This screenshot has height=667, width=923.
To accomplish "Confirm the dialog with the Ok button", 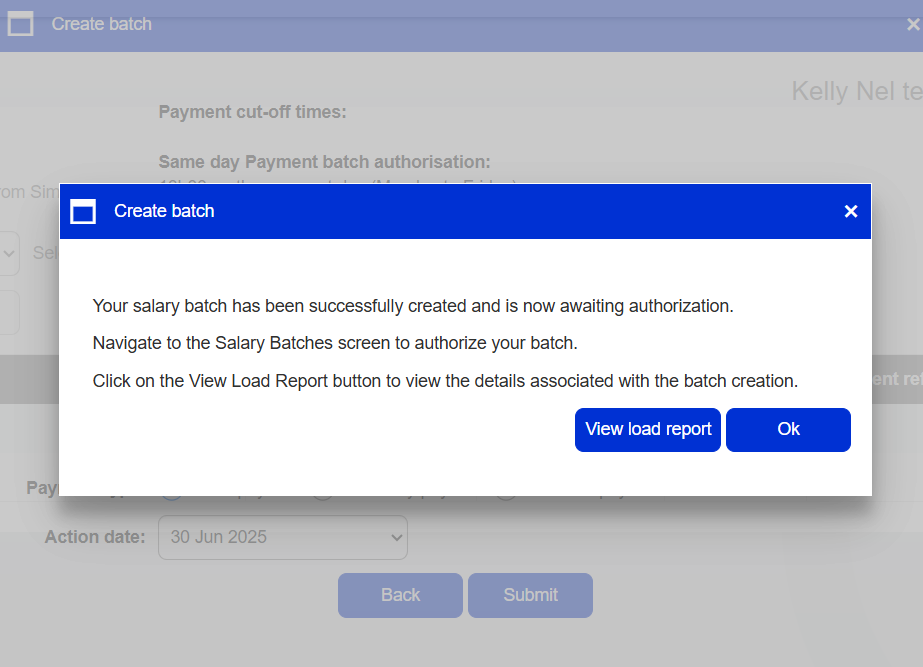I will click(x=788, y=430).
